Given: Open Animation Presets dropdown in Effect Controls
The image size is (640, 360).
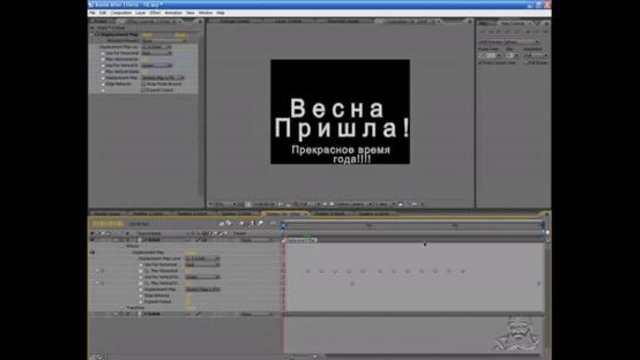Looking at the screenshot, I should pyautogui.click(x=165, y=41).
